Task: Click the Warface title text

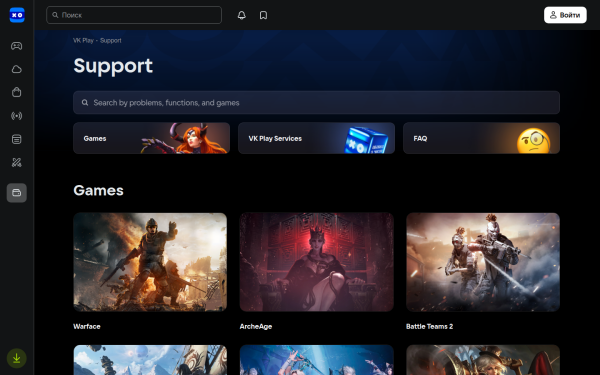Action: (x=86, y=326)
